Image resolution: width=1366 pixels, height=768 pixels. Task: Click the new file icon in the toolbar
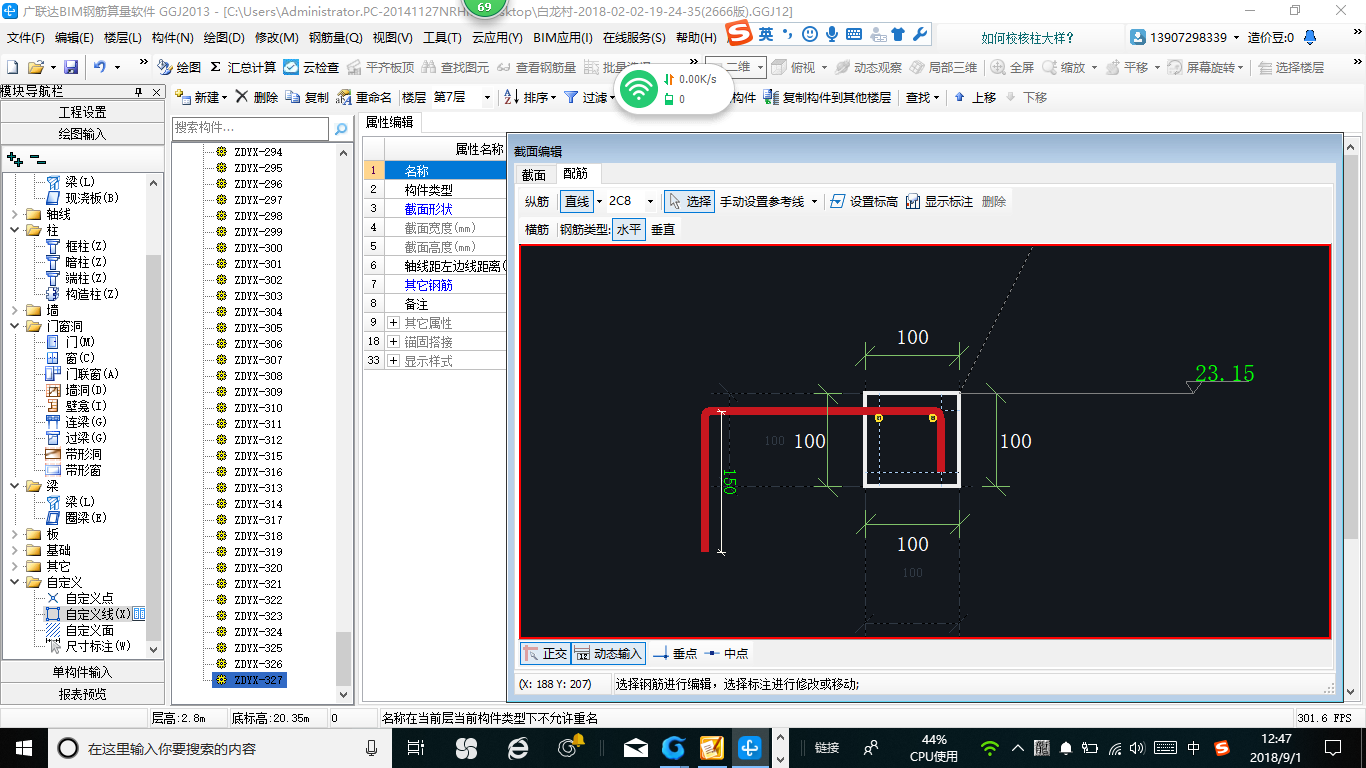13,67
